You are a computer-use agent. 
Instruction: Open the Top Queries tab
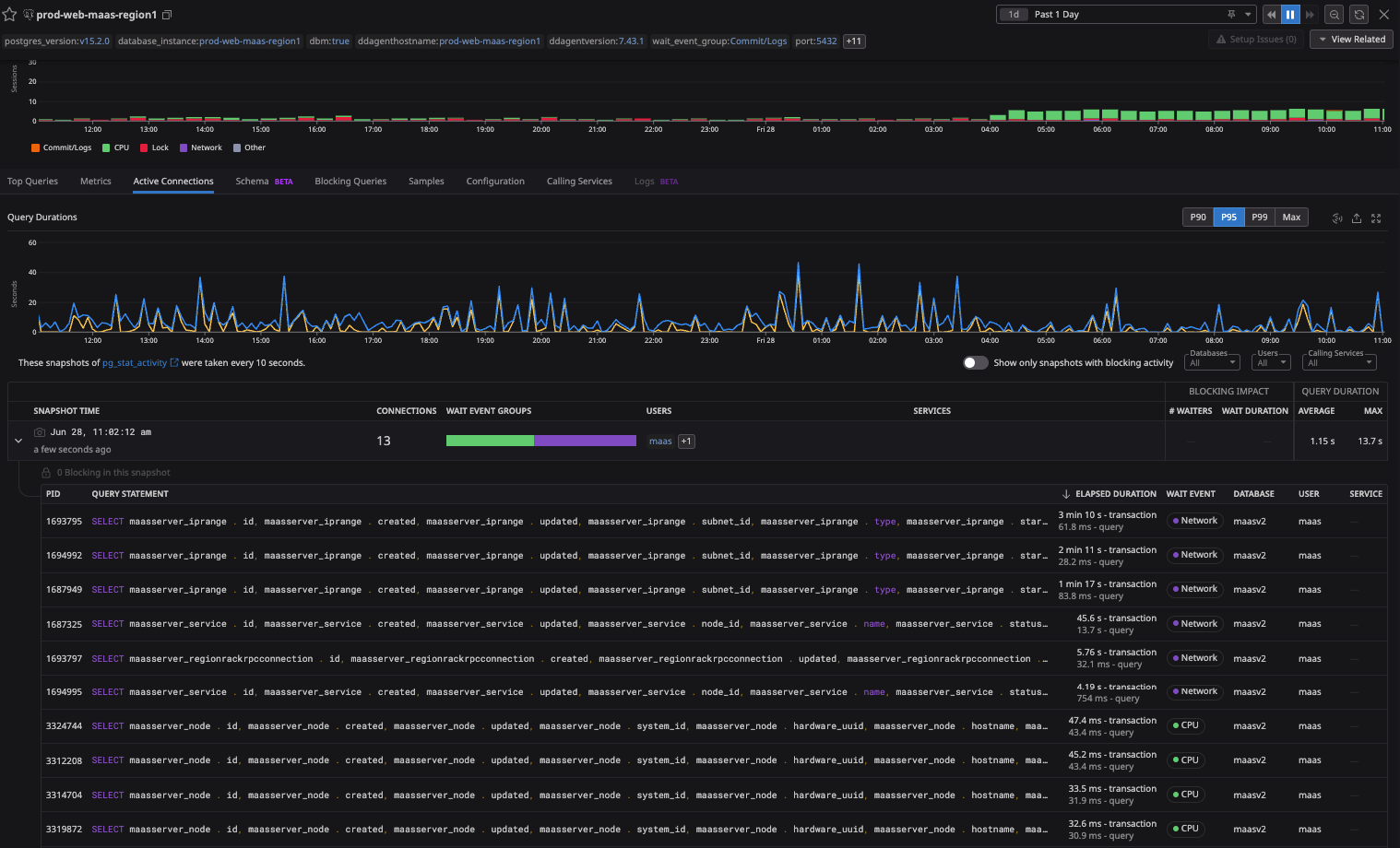pyautogui.click(x=32, y=182)
